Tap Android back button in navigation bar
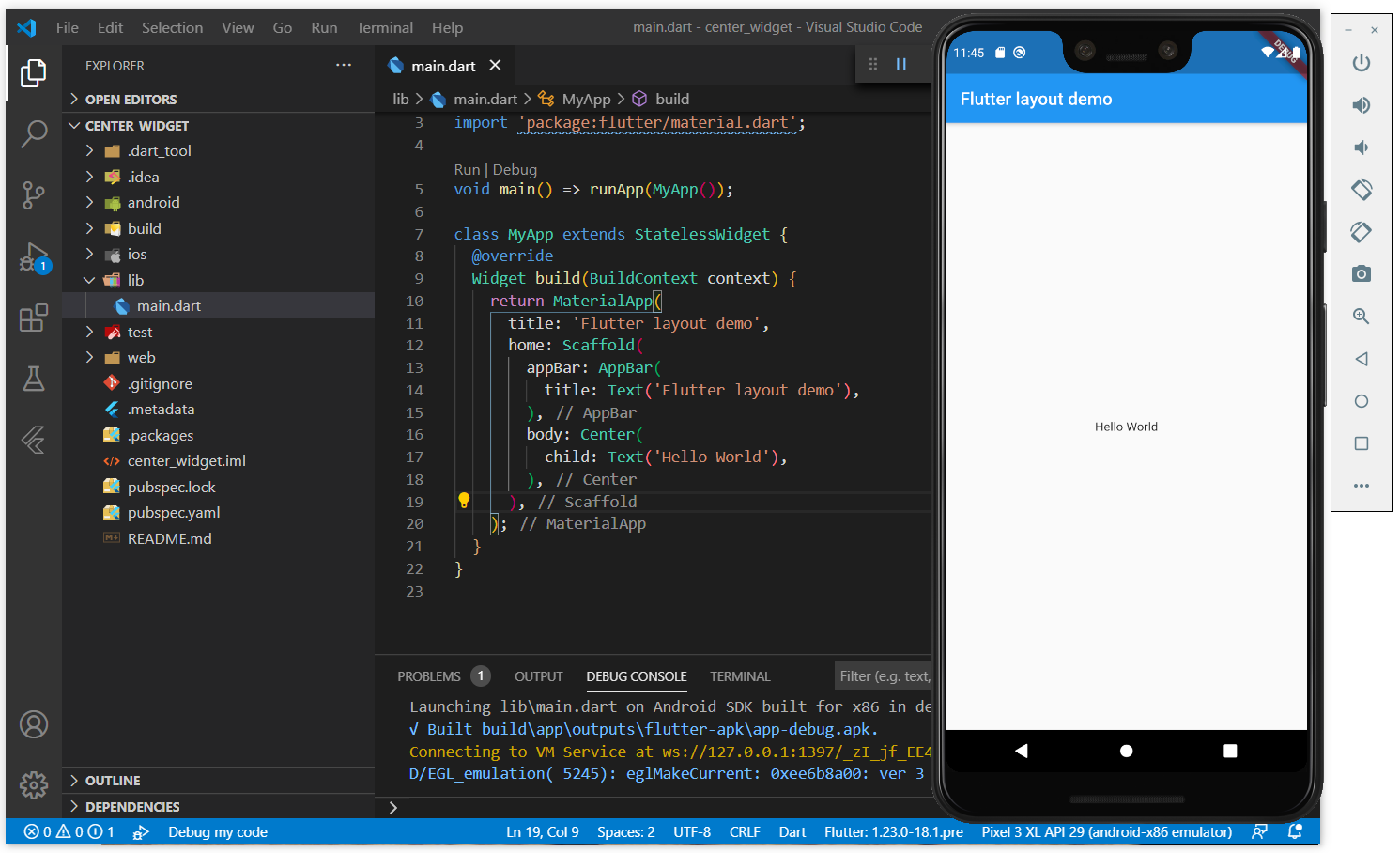This screenshot has width=1400, height=853. [1022, 751]
